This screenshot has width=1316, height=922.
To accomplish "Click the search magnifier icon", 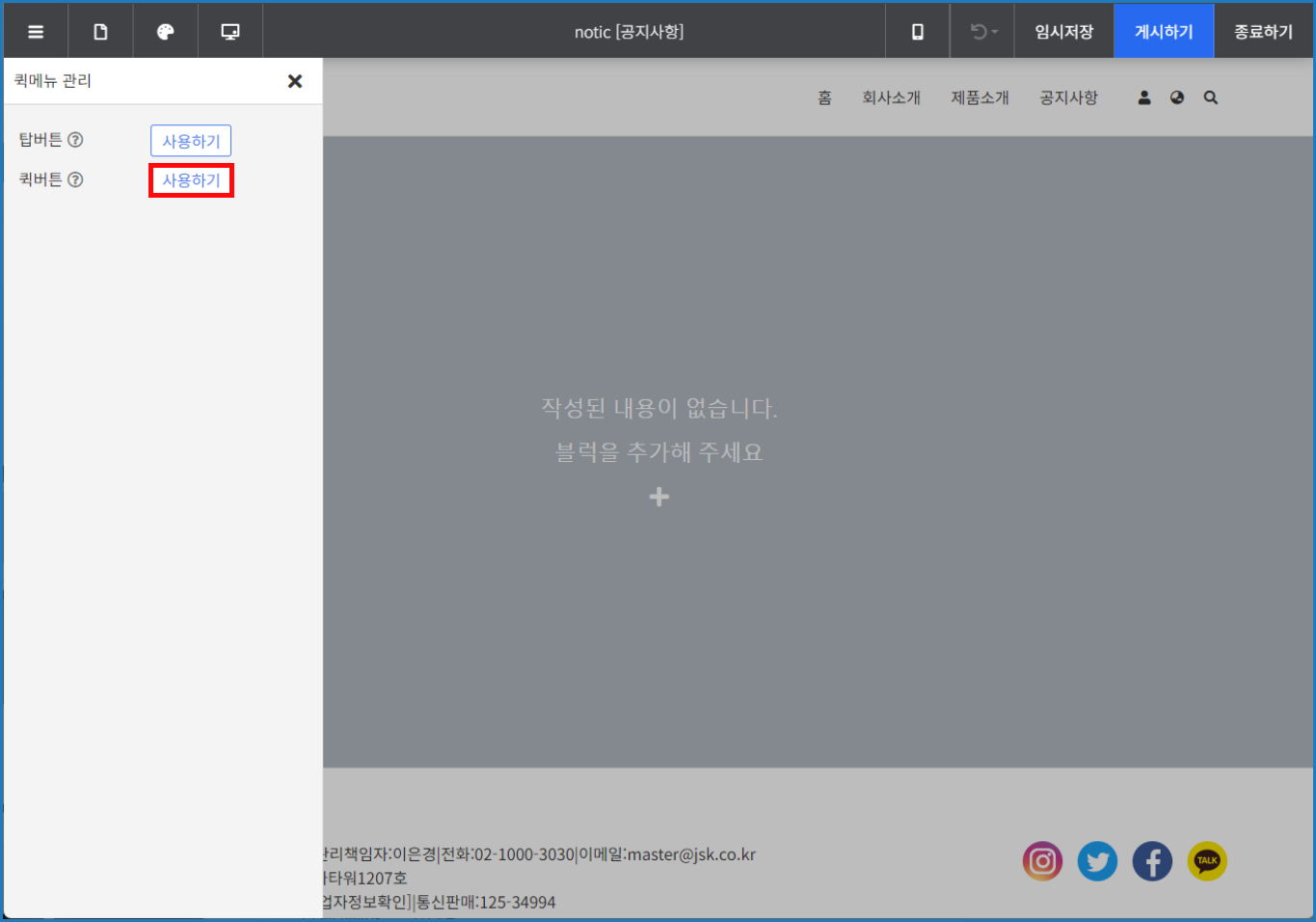I will point(1211,97).
